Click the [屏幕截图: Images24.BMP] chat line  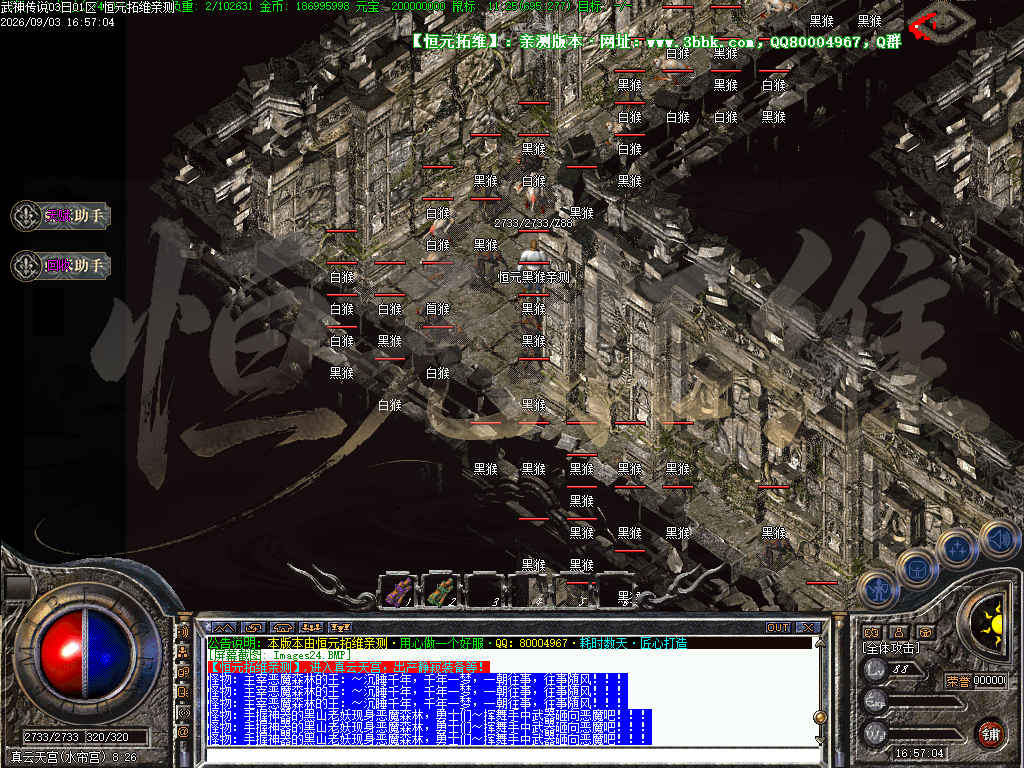(280, 655)
